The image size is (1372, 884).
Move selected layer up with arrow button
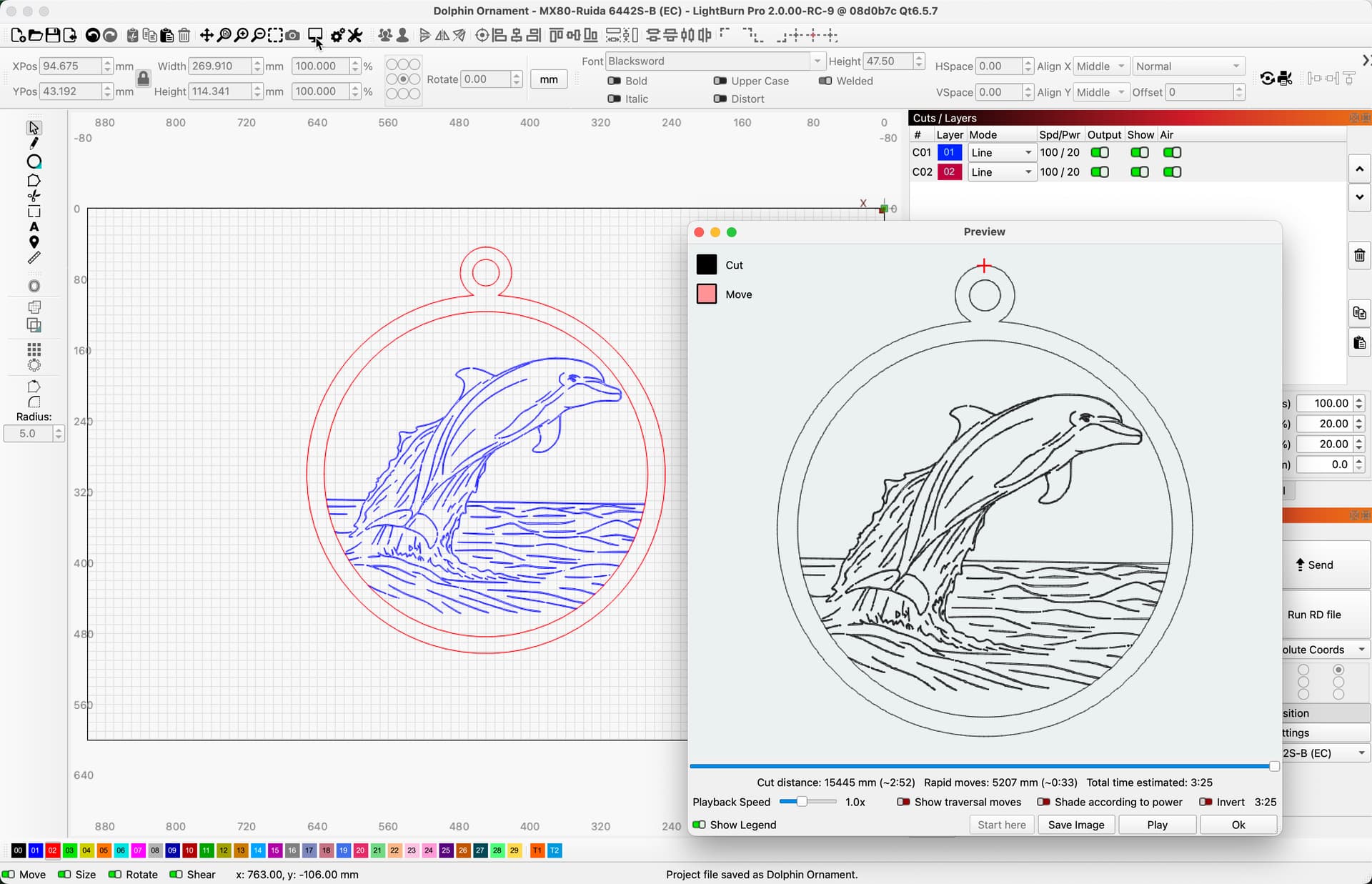coord(1359,169)
